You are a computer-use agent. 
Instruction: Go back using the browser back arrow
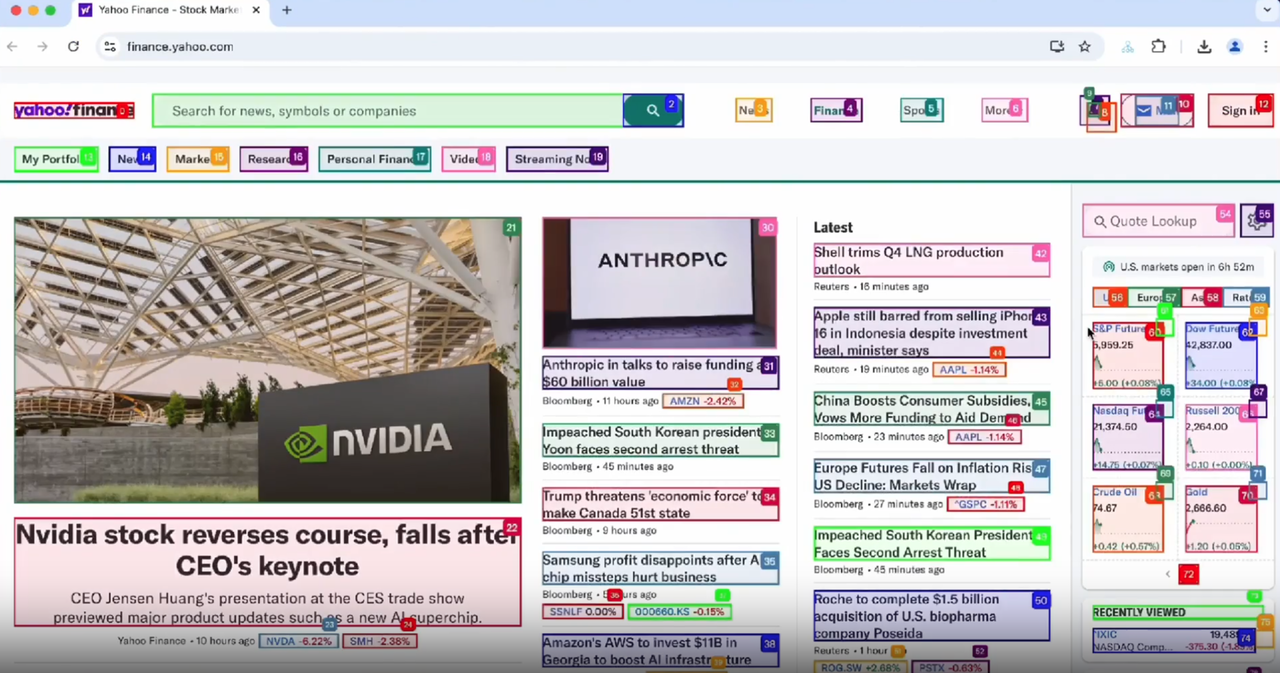click(13, 46)
